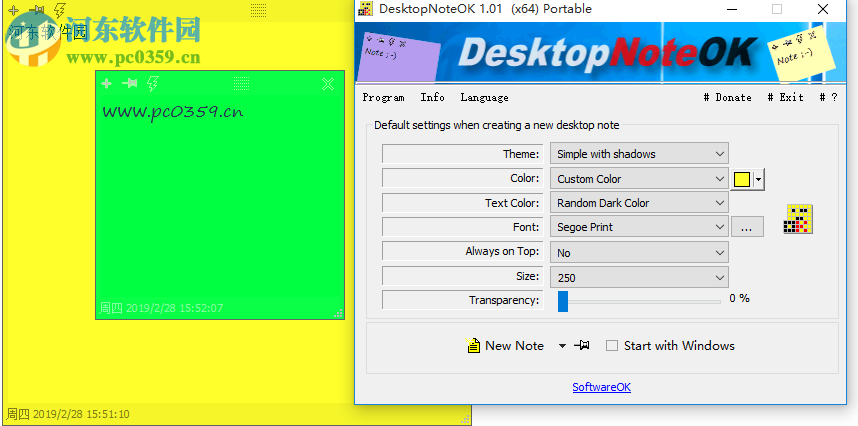The image size is (858, 426).
Task: Open the Text Color dropdown
Action: click(639, 203)
